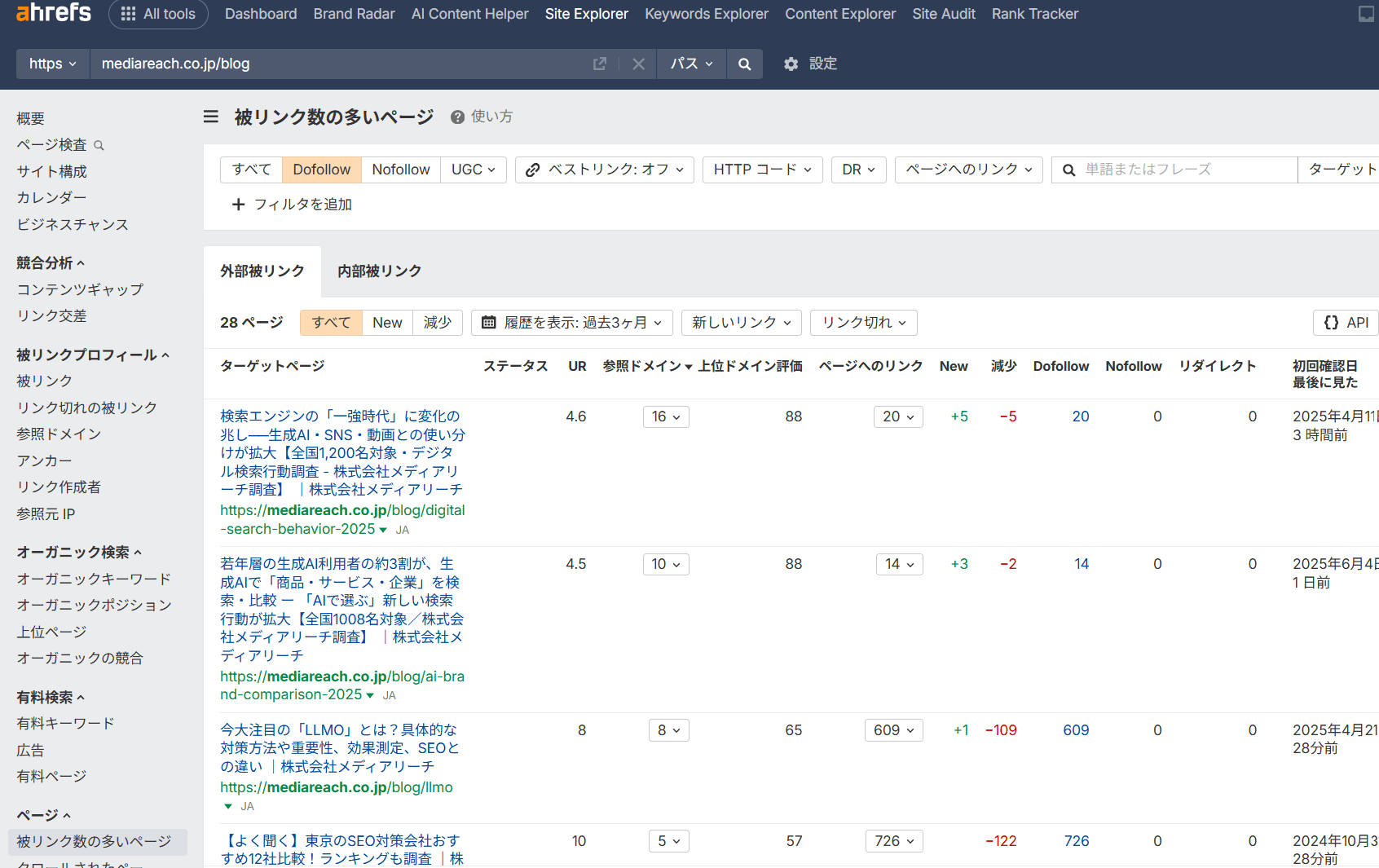1379x868 pixels.
Task: Select the すべて link type filter
Action: pos(251,170)
